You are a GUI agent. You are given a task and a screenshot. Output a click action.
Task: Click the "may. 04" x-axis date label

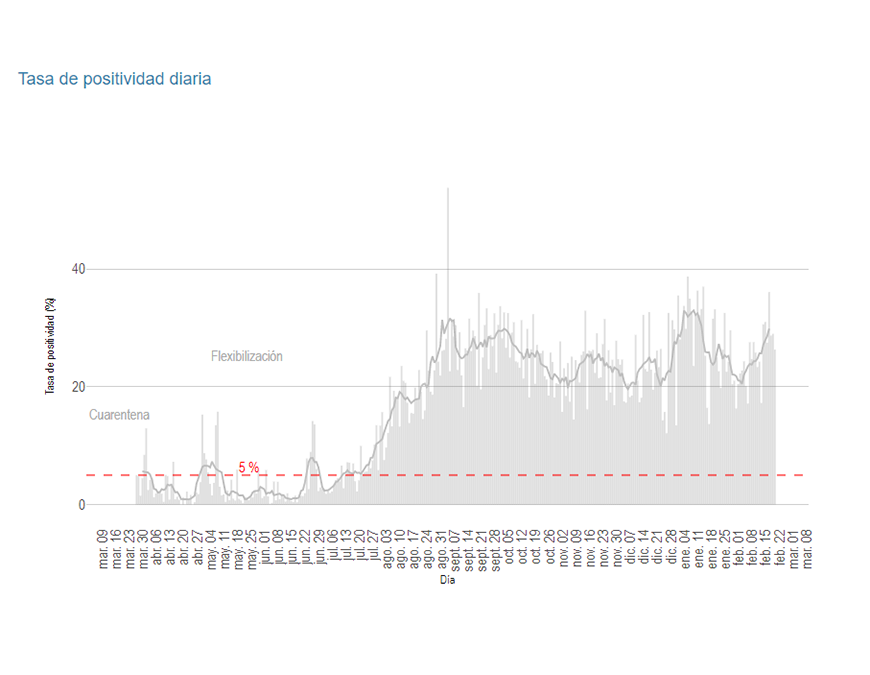(211, 549)
